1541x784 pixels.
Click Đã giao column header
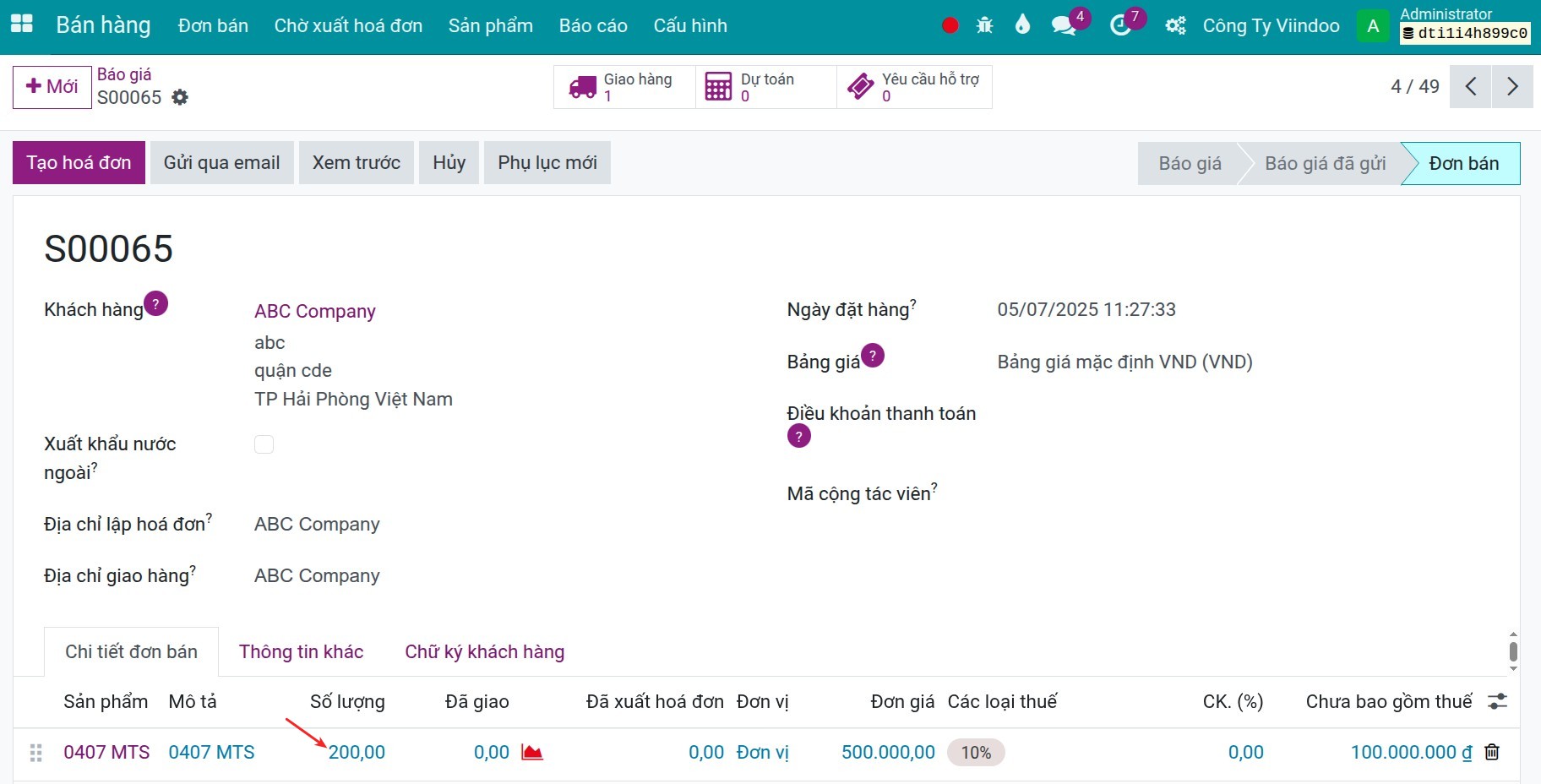476,701
